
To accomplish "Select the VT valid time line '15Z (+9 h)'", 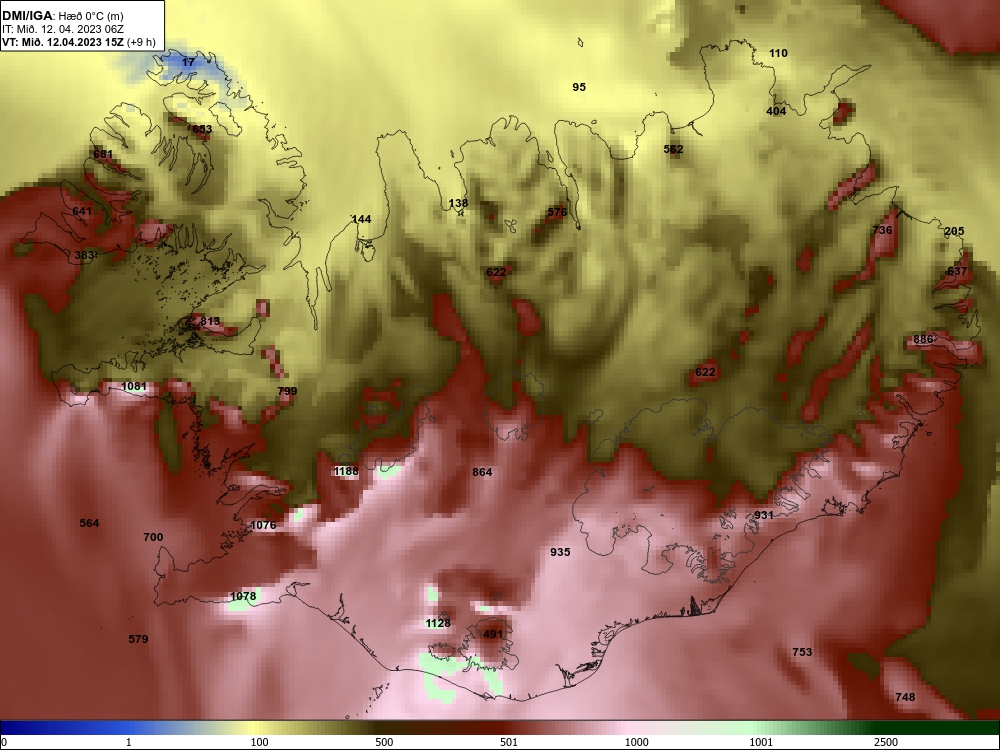I will tap(78, 42).
